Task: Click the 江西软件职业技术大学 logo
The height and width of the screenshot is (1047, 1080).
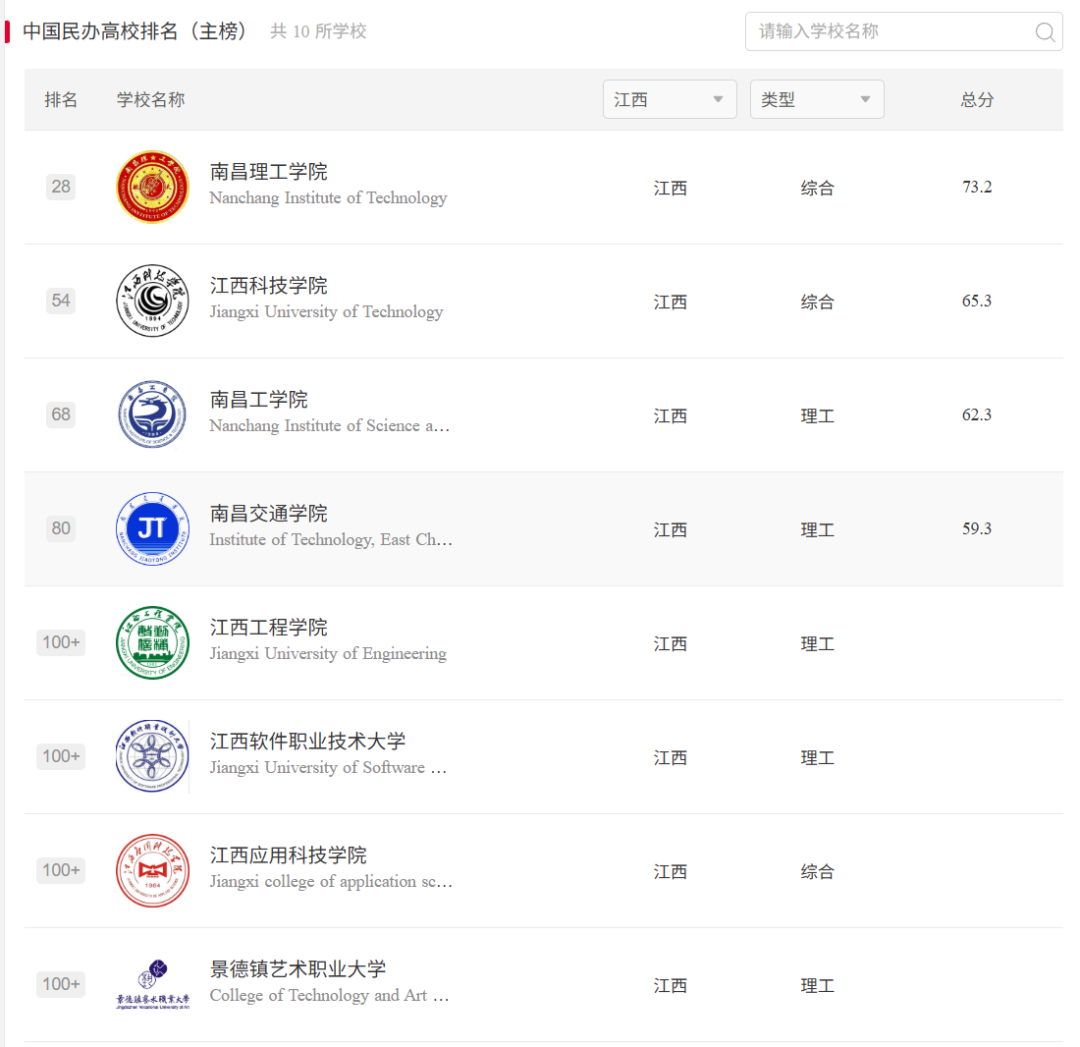Action: [x=152, y=756]
